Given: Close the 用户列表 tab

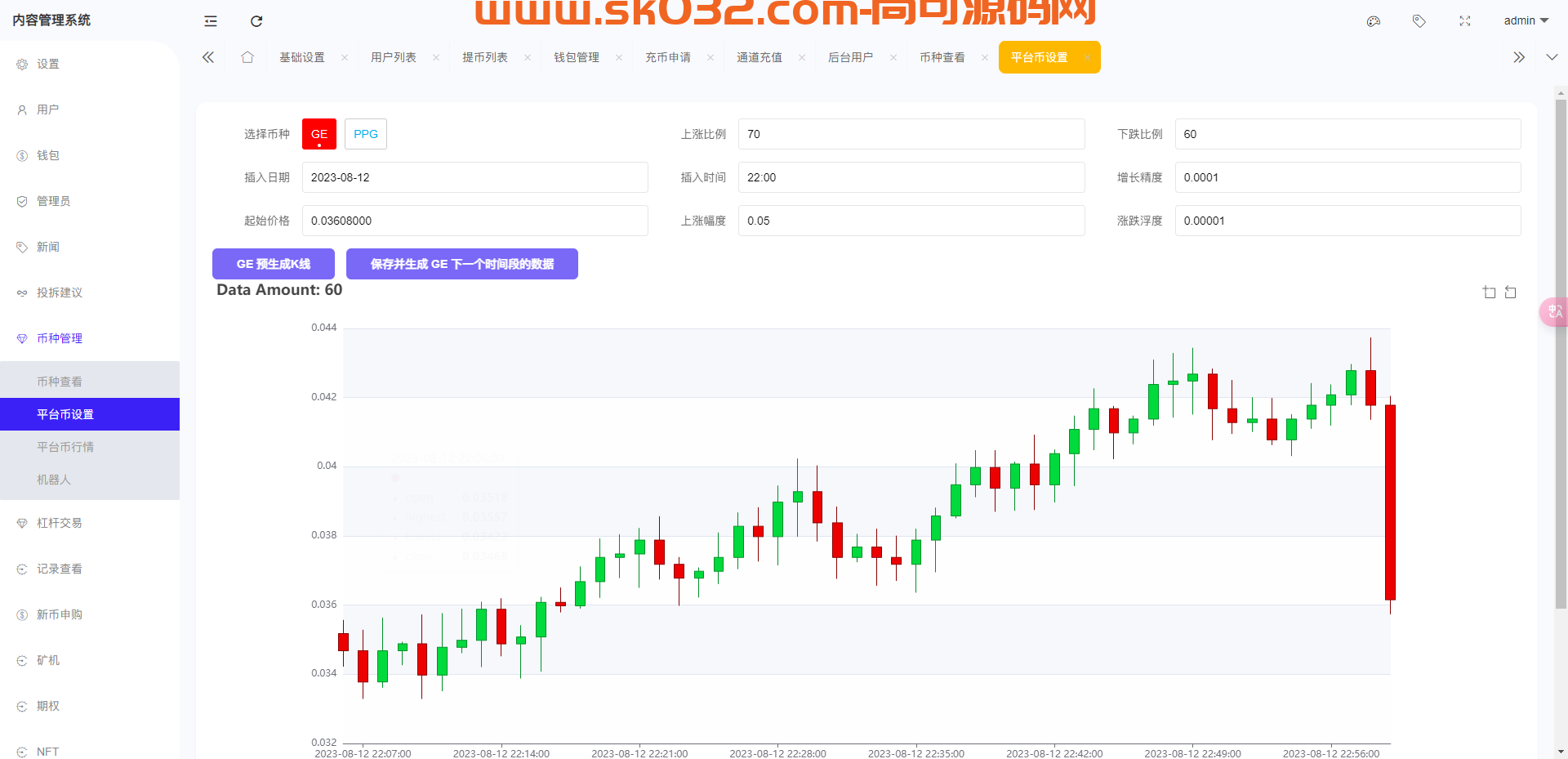Looking at the screenshot, I should point(436,57).
